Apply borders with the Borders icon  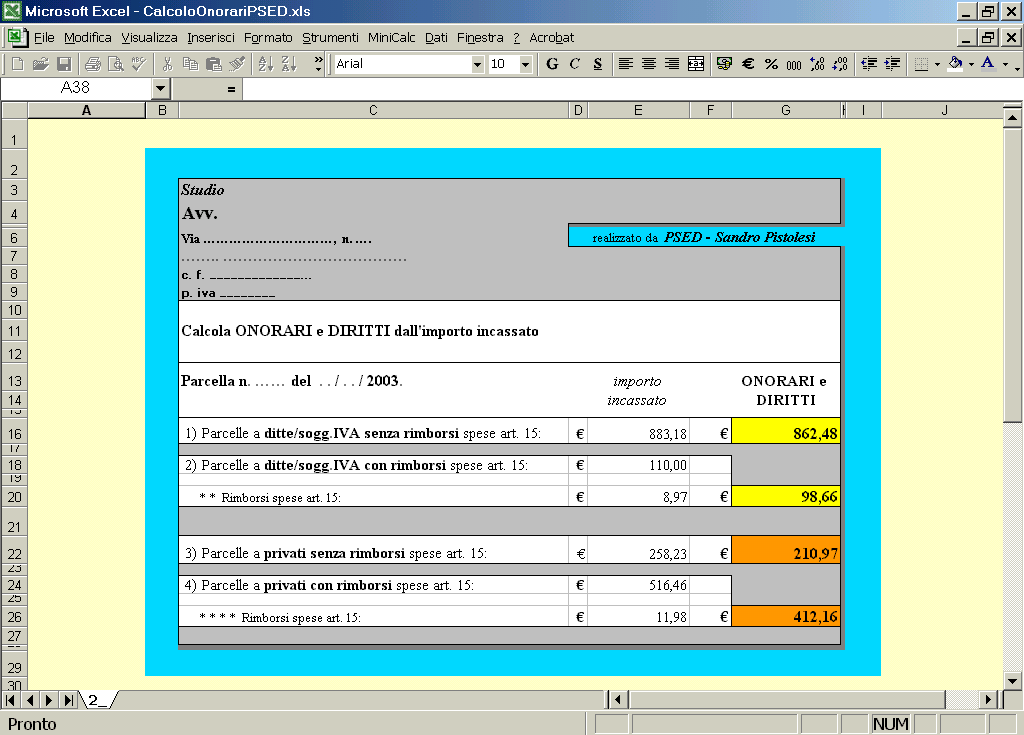[x=921, y=64]
